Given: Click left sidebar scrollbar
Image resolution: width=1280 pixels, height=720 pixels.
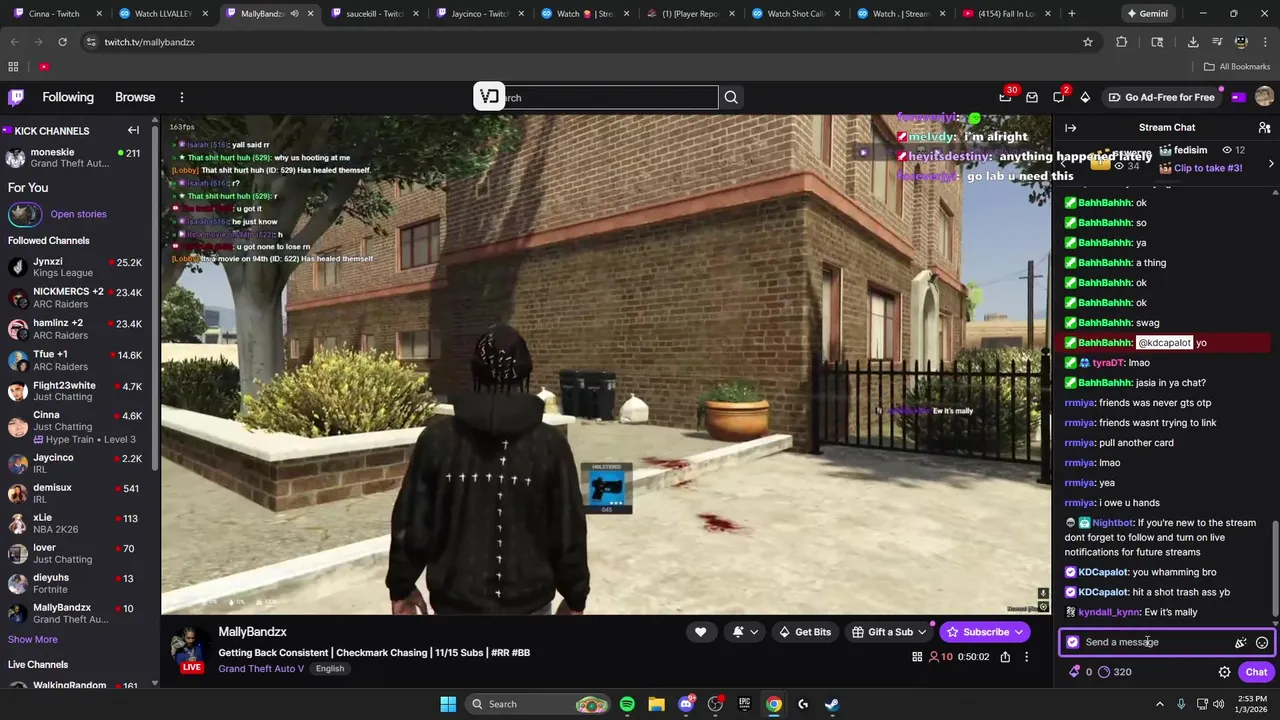Looking at the screenshot, I should click(155, 300).
